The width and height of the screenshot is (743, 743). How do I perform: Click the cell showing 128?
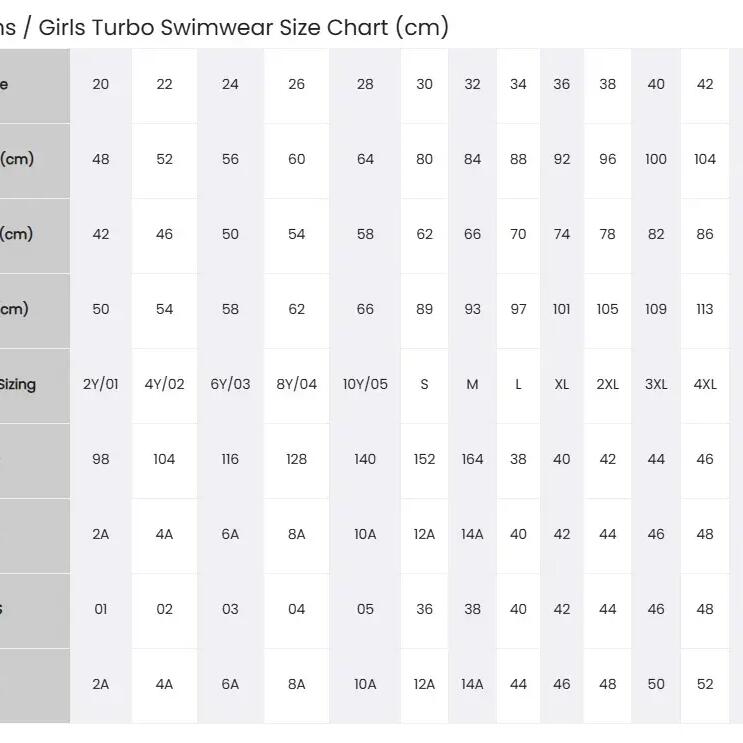pos(296,461)
